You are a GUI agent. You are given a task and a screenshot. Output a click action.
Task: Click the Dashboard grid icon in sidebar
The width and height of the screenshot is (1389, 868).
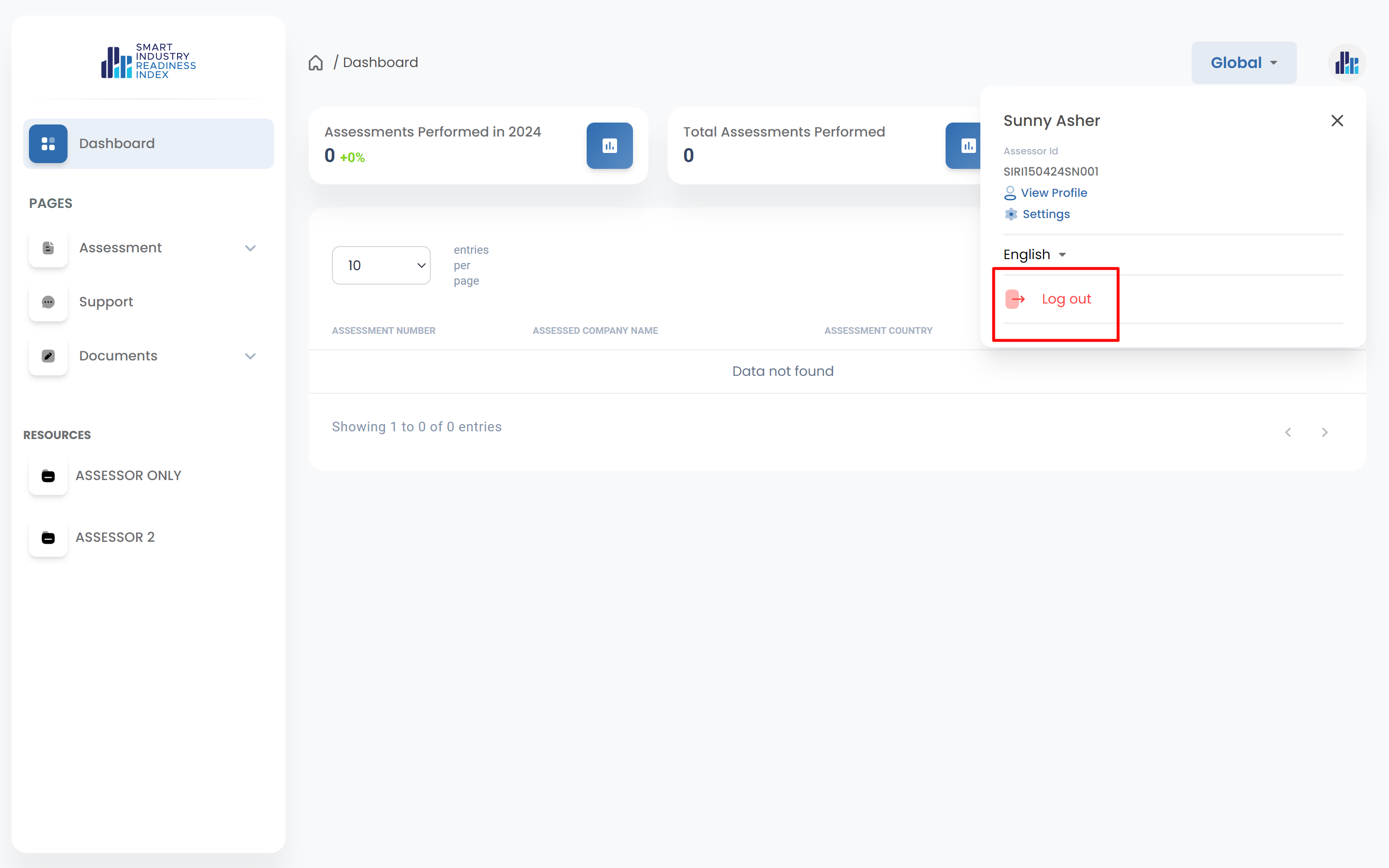click(48, 143)
